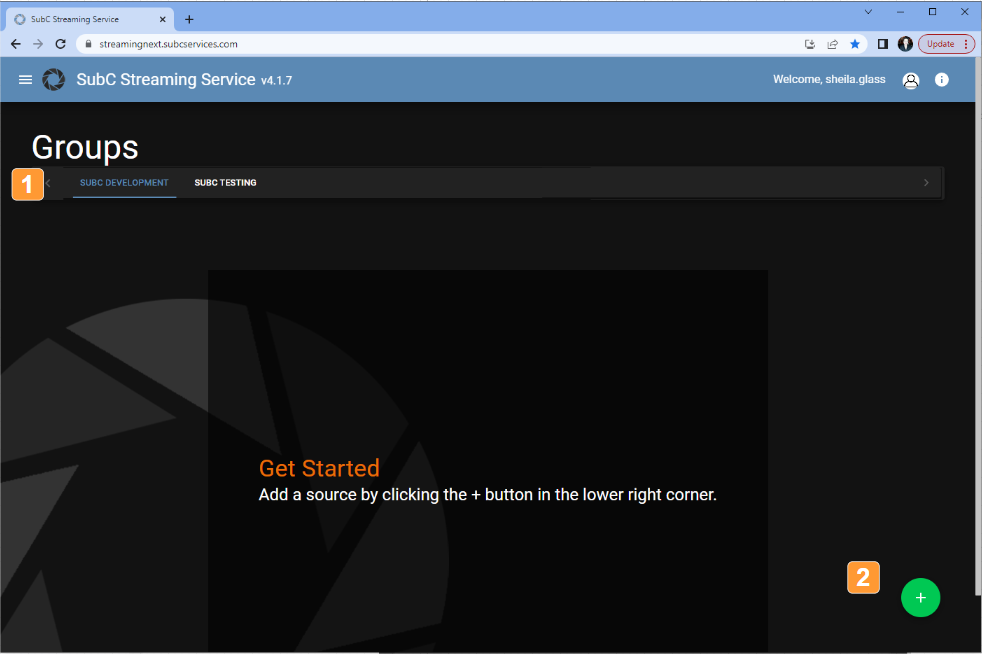Click the share page icon in the address bar
Viewport: 982px width, 654px height.
tap(832, 44)
